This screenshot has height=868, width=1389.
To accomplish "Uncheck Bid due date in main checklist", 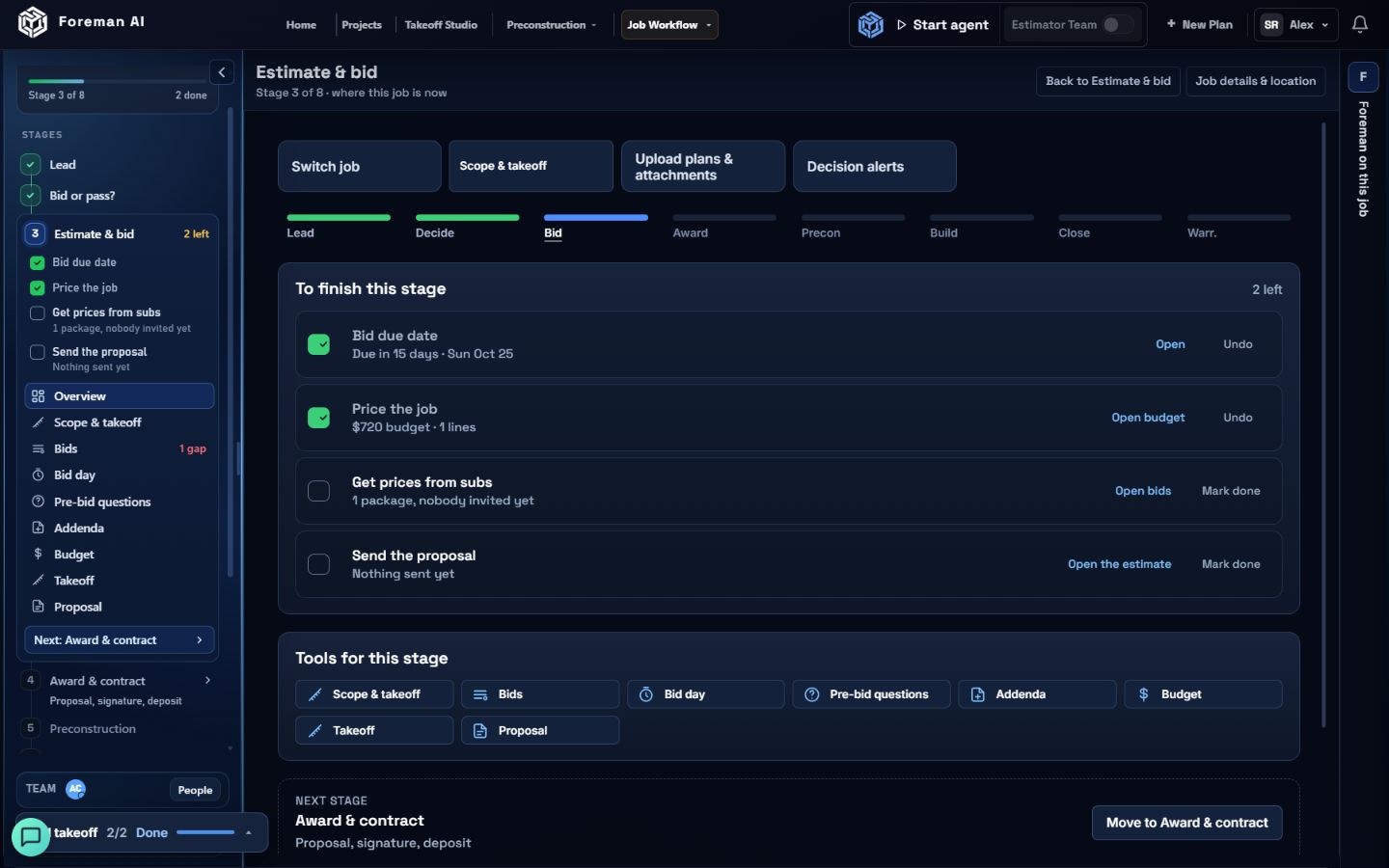I will pyautogui.click(x=318, y=344).
